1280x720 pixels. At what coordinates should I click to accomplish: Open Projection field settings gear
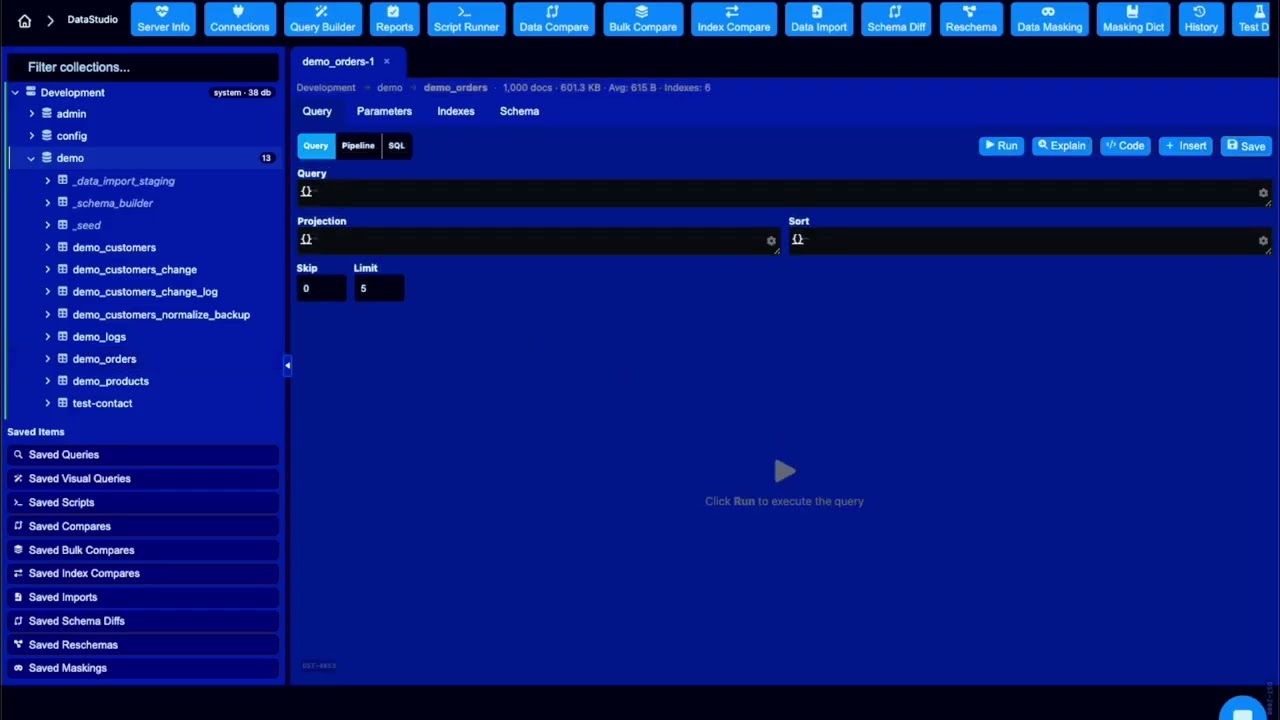(x=771, y=241)
